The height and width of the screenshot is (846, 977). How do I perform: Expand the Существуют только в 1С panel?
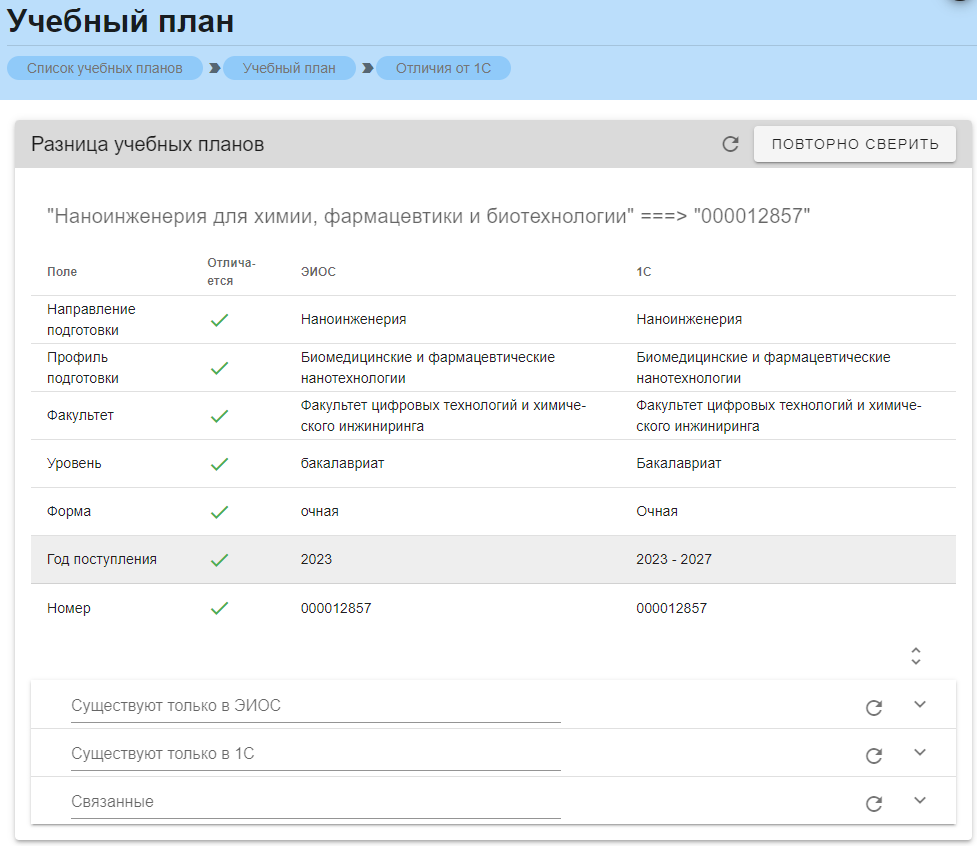coord(921,753)
